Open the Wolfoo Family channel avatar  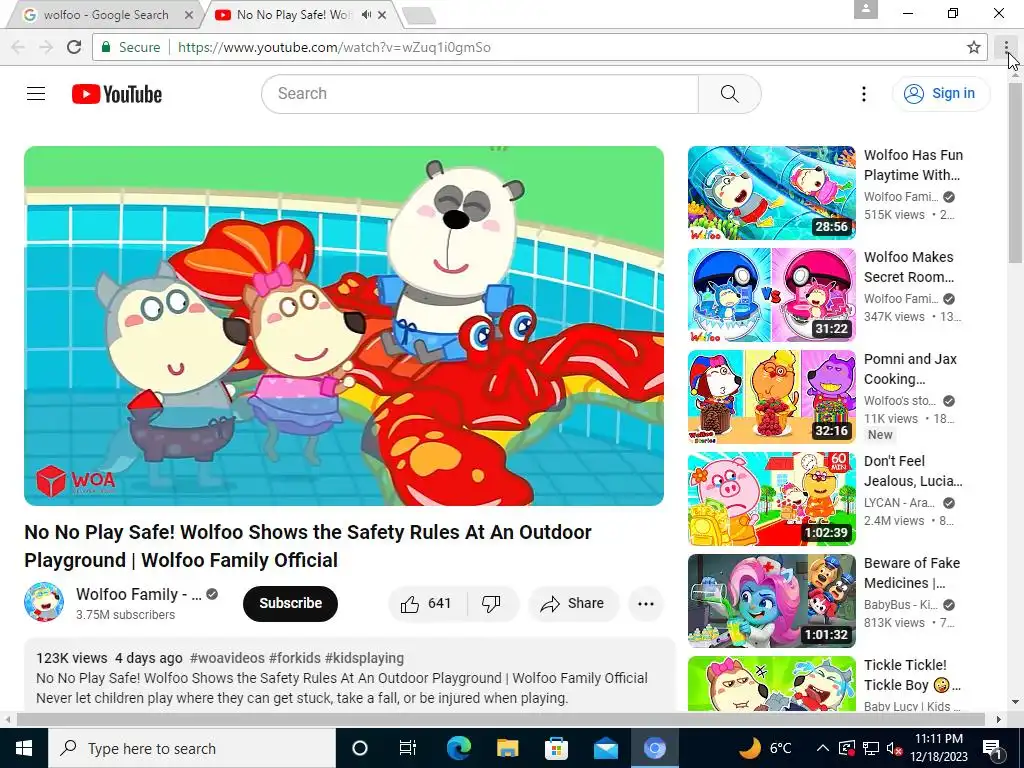point(44,602)
